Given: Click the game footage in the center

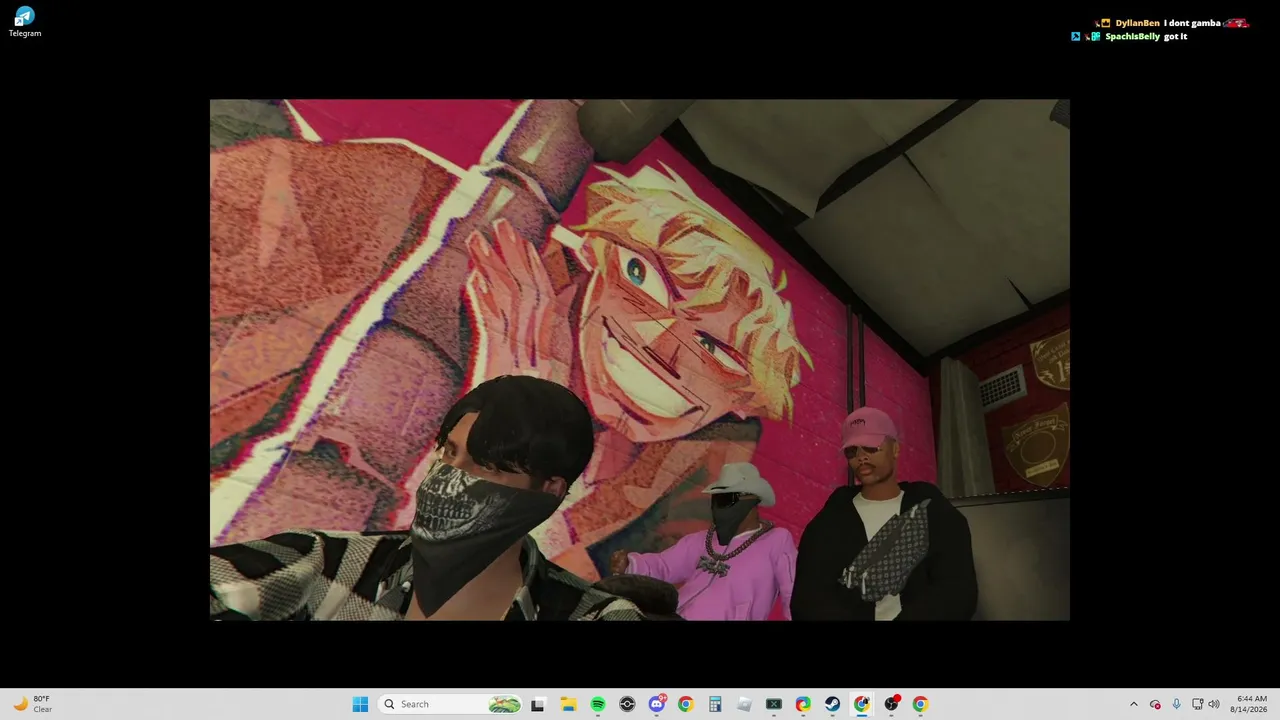Looking at the screenshot, I should pyautogui.click(x=640, y=360).
